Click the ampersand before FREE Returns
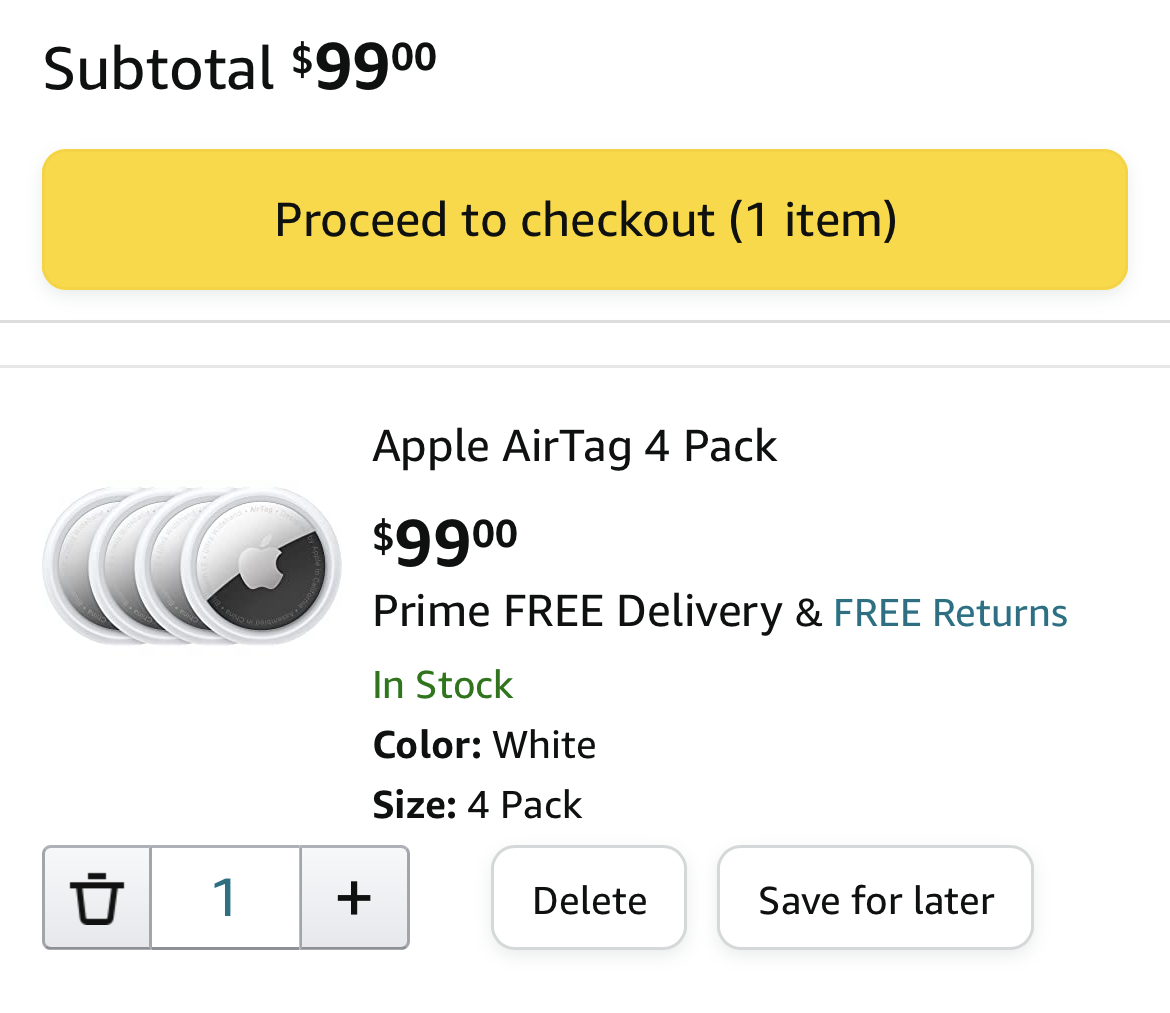 807,613
